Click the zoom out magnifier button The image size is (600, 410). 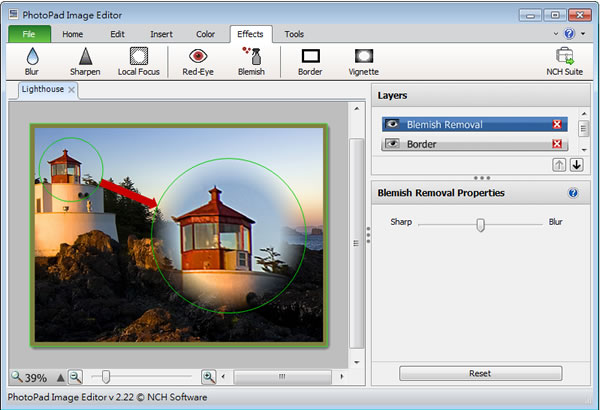click(76, 377)
